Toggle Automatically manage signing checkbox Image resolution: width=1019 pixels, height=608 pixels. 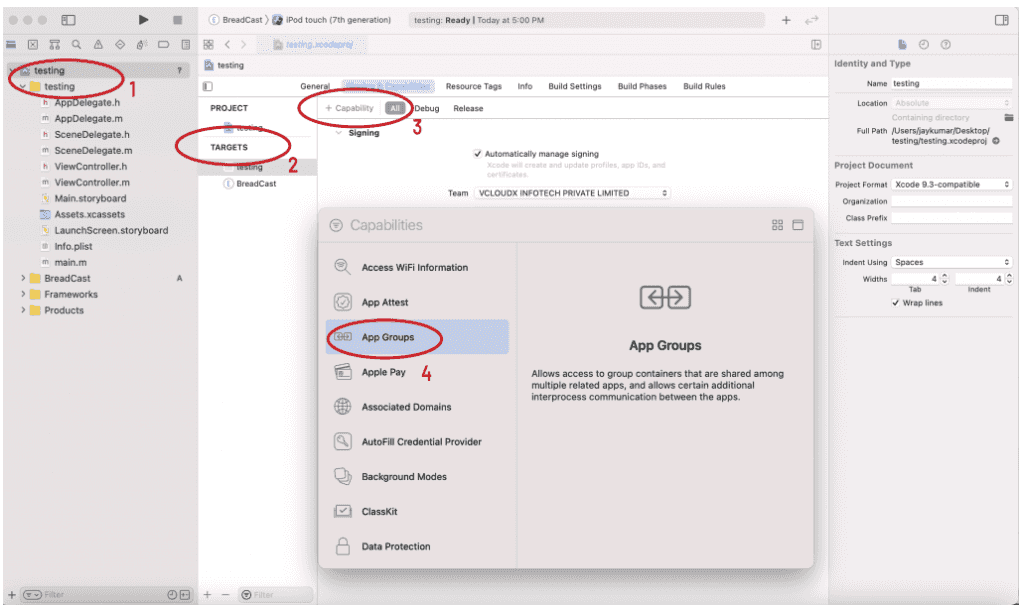[x=478, y=154]
